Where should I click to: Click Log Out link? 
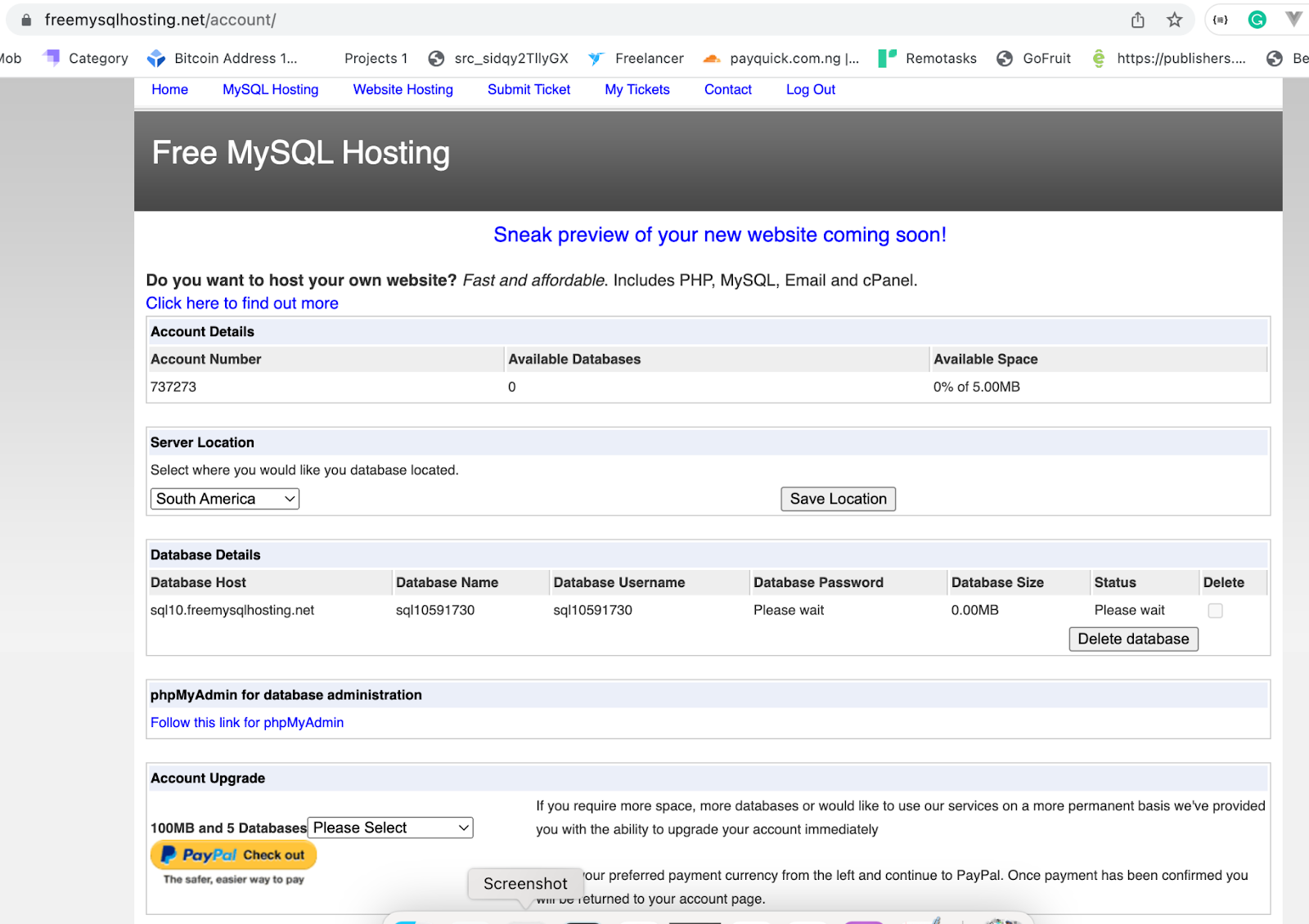[811, 90]
